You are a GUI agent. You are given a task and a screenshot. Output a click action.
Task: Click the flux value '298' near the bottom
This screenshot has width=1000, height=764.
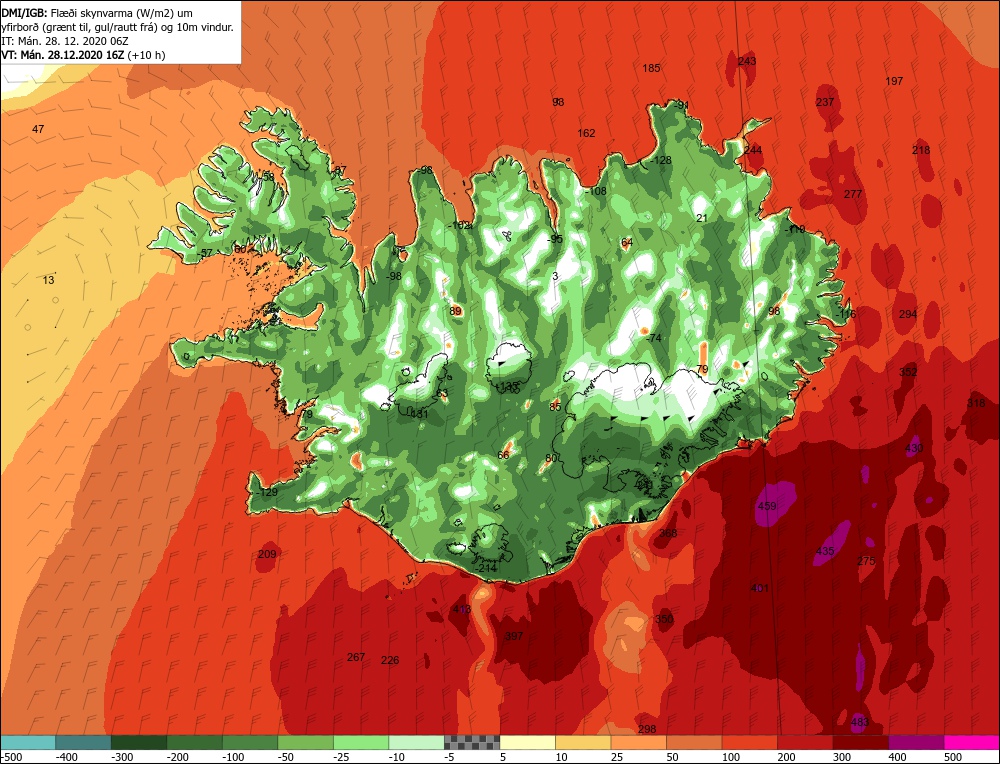point(647,729)
